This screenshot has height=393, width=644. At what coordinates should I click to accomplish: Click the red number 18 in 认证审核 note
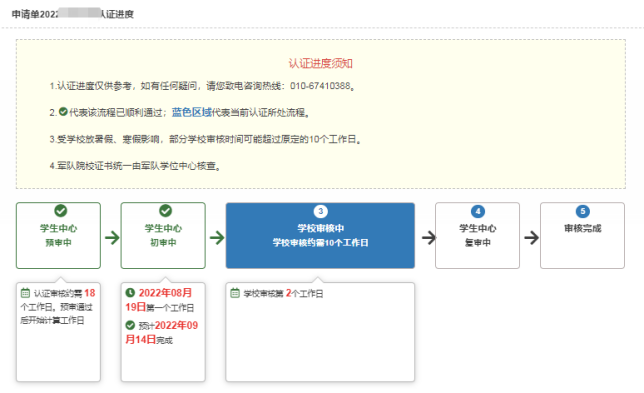[x=90, y=293]
